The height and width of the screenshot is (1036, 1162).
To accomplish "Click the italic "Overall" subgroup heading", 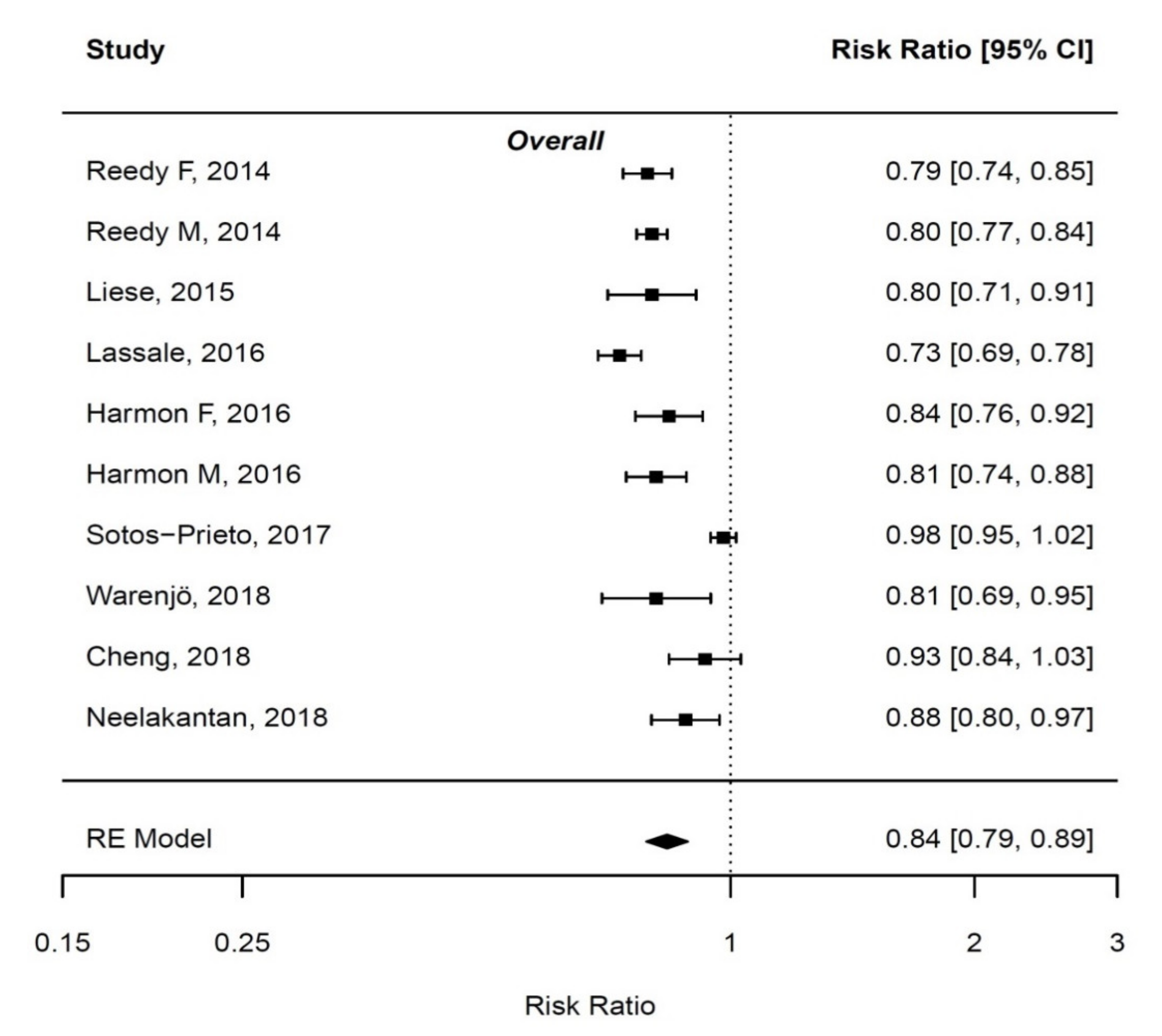I will point(555,141).
